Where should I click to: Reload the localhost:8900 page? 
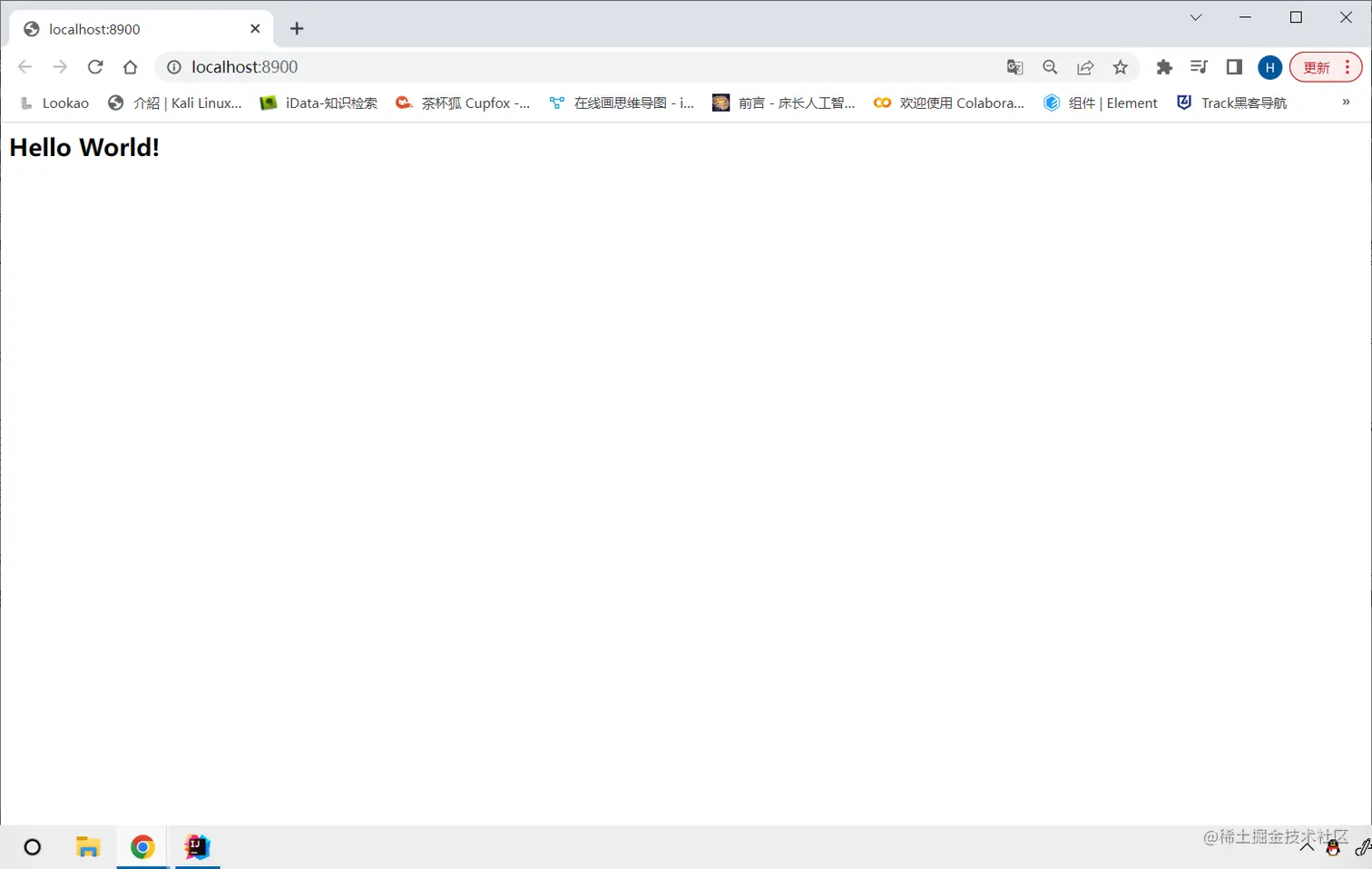click(95, 67)
